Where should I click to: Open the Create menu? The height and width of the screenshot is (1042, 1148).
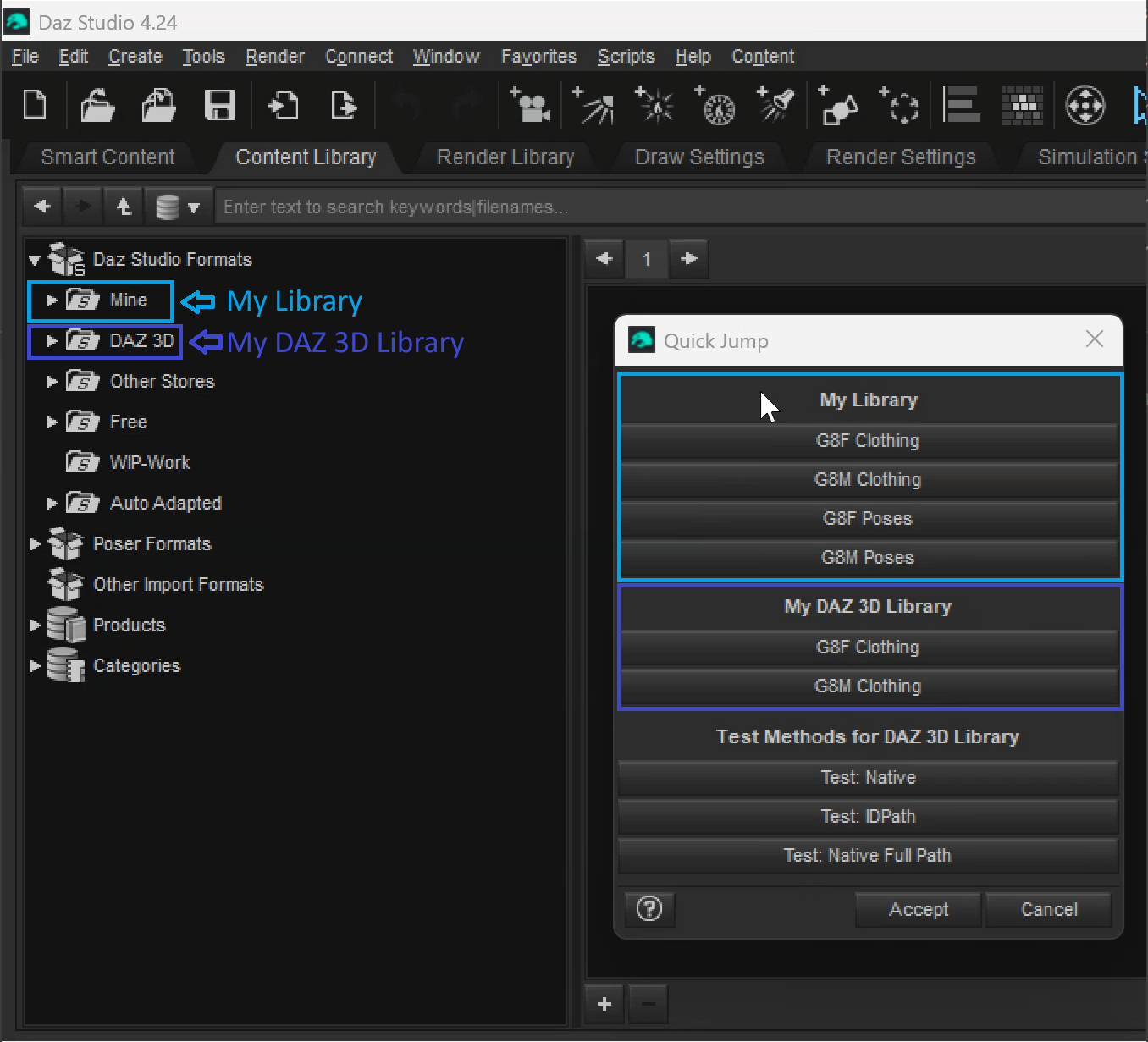point(135,57)
